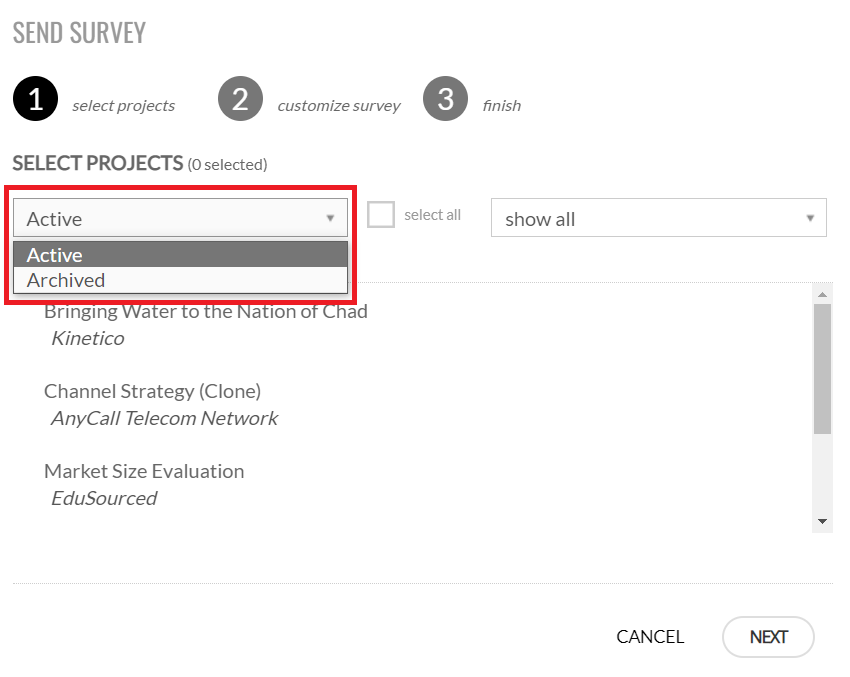Click the NEXT button

[768, 637]
